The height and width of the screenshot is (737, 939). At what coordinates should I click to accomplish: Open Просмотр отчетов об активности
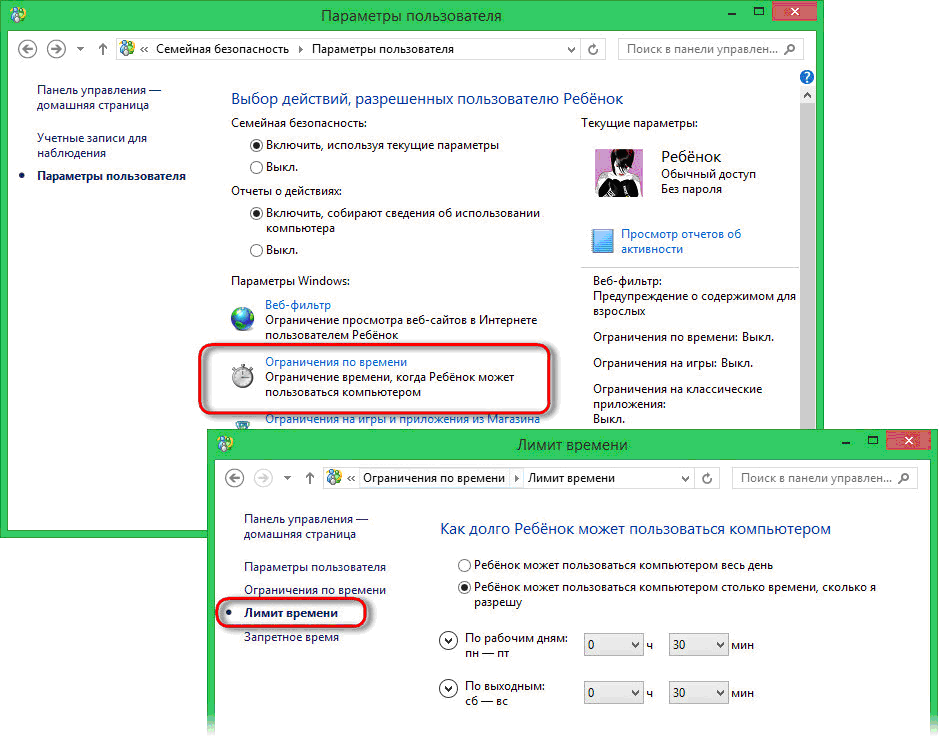pos(681,241)
